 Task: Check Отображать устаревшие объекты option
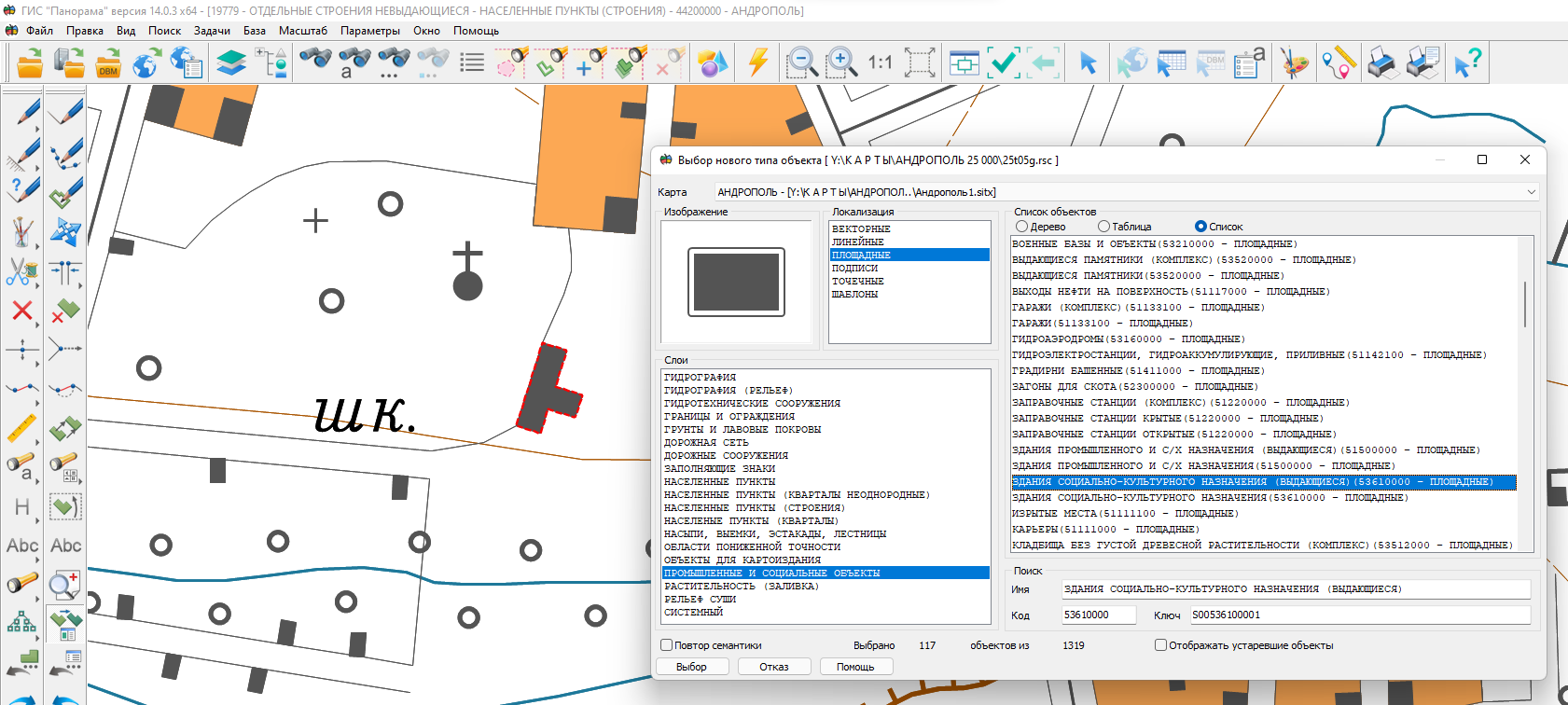[x=1161, y=645]
